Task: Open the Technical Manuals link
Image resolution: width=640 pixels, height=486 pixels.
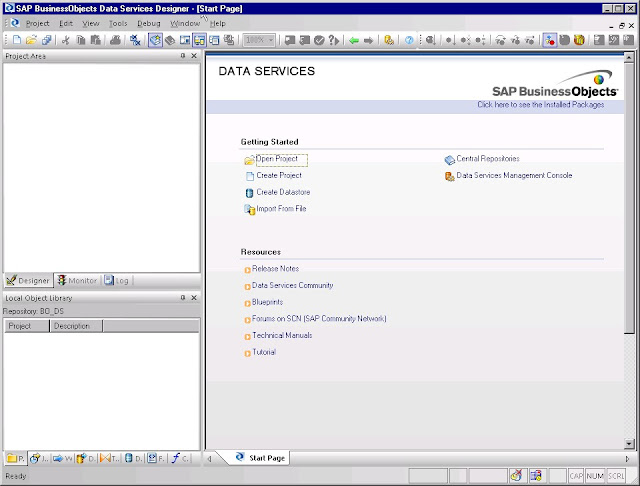Action: [x=282, y=335]
